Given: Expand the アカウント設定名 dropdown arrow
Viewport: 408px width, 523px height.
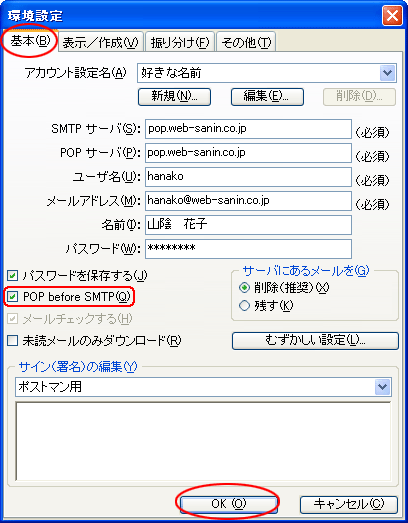Looking at the screenshot, I should click(387, 73).
